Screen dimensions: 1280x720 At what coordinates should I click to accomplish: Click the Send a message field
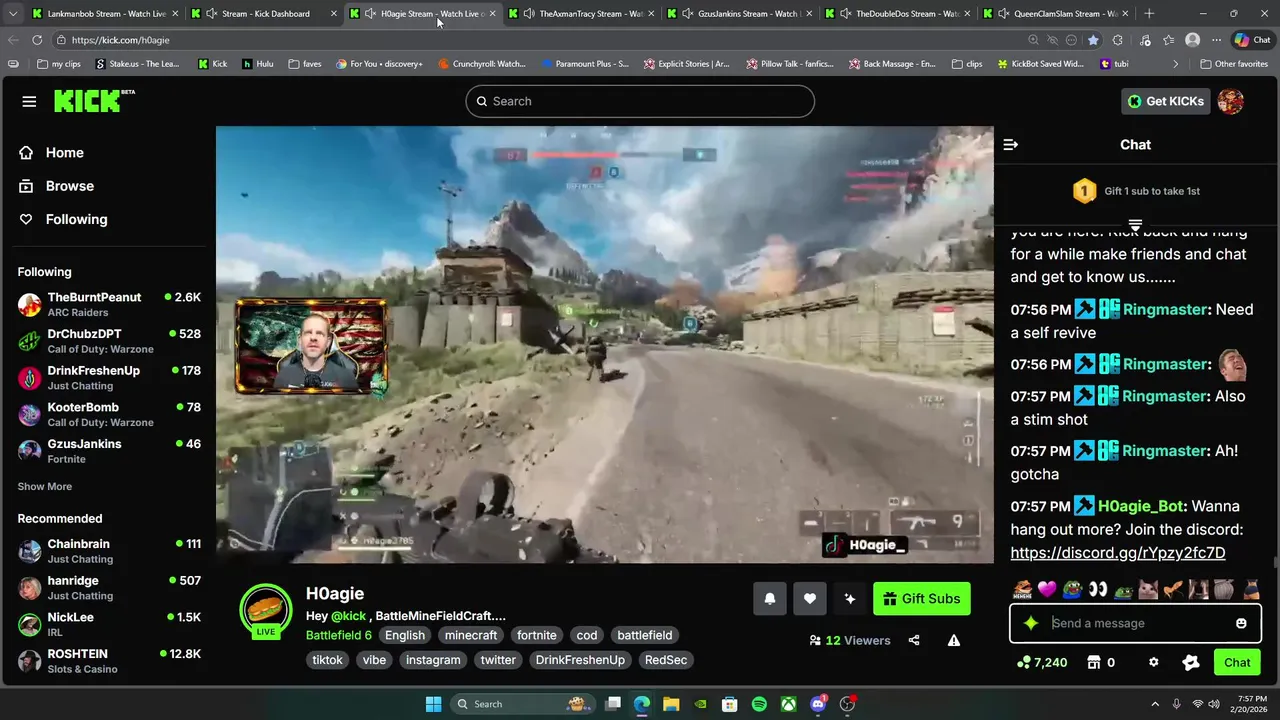coord(1135,623)
